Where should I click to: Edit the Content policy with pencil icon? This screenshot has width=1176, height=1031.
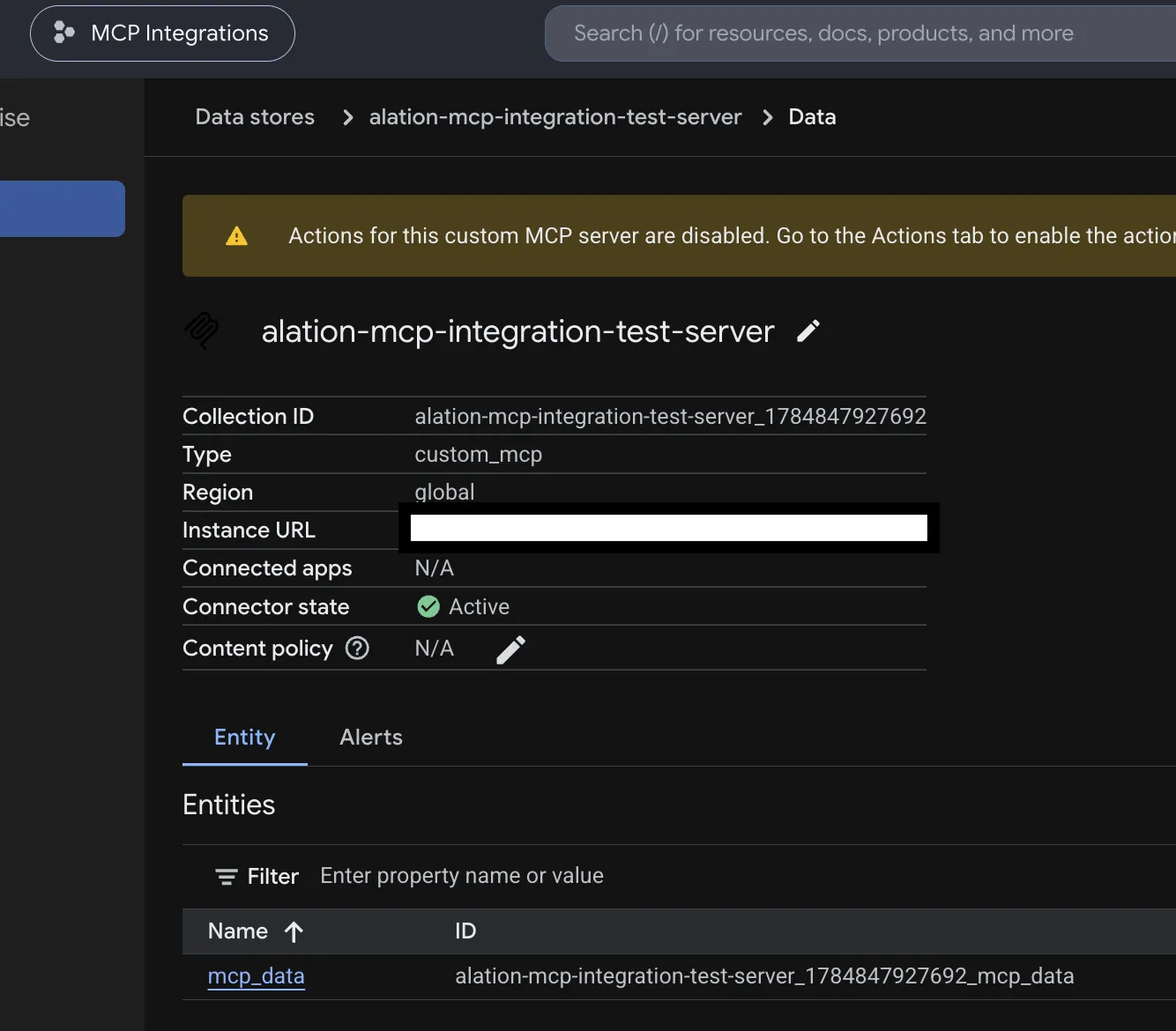tap(511, 649)
